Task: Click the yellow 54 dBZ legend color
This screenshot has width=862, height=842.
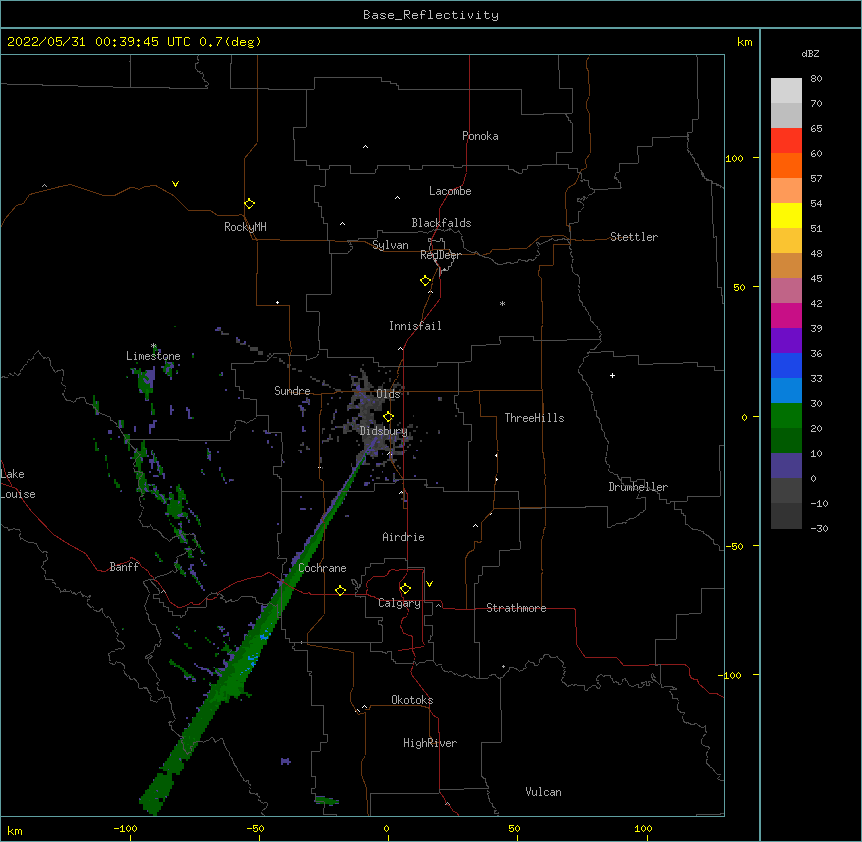Action: tap(786, 215)
